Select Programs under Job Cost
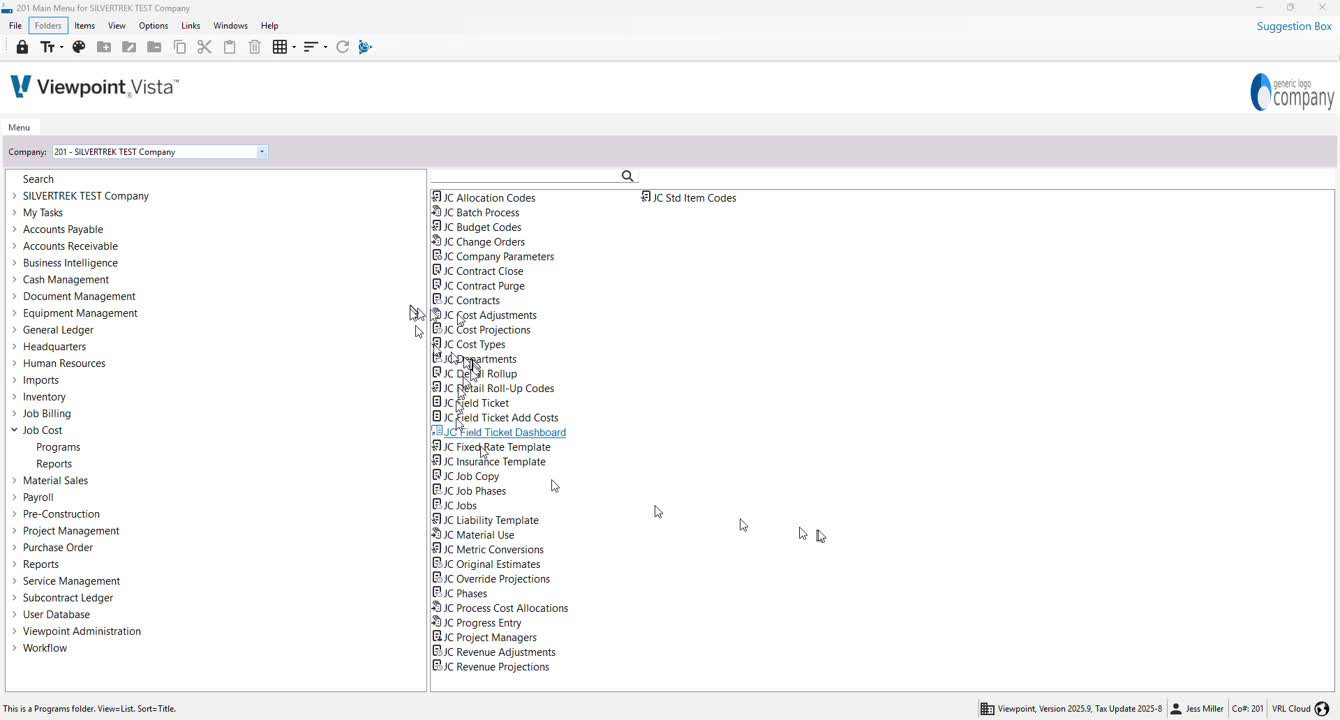1340x720 pixels. point(58,447)
